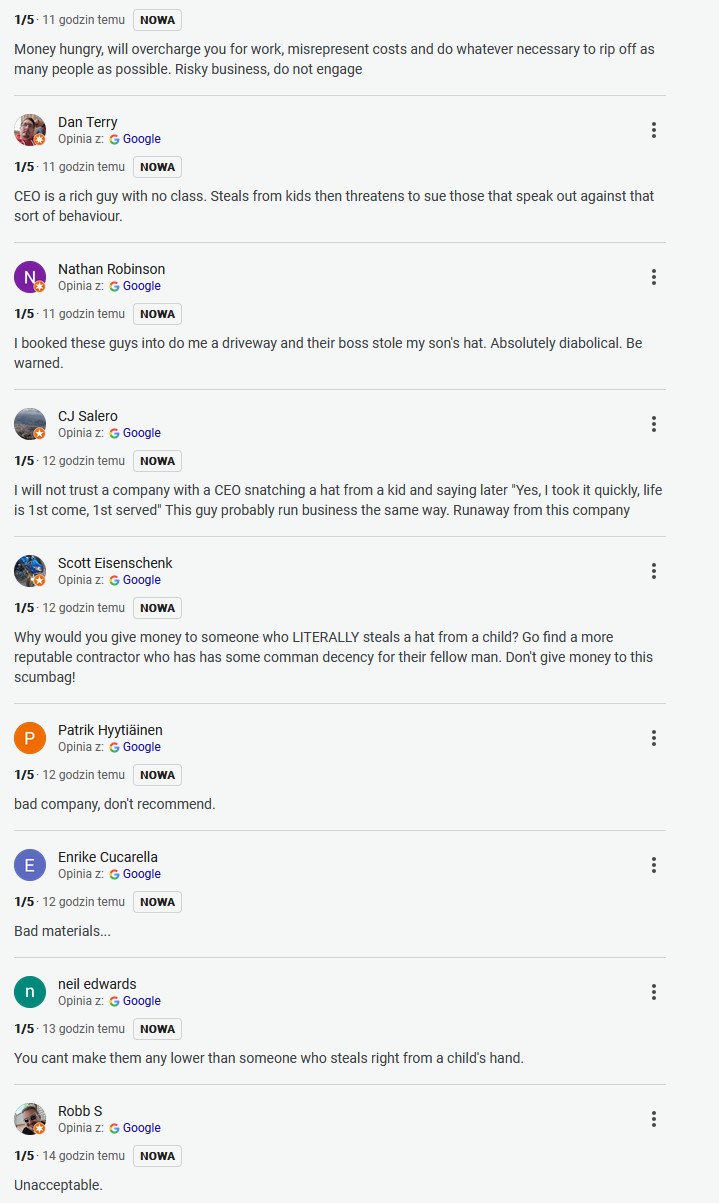Click the kebab menu beside CJ Salero

[653, 424]
